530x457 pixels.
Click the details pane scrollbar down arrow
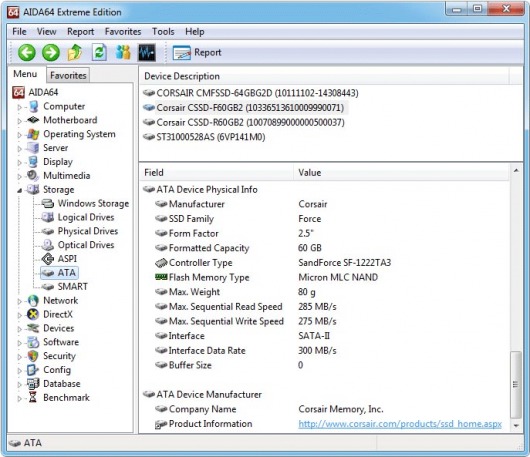coord(516,425)
